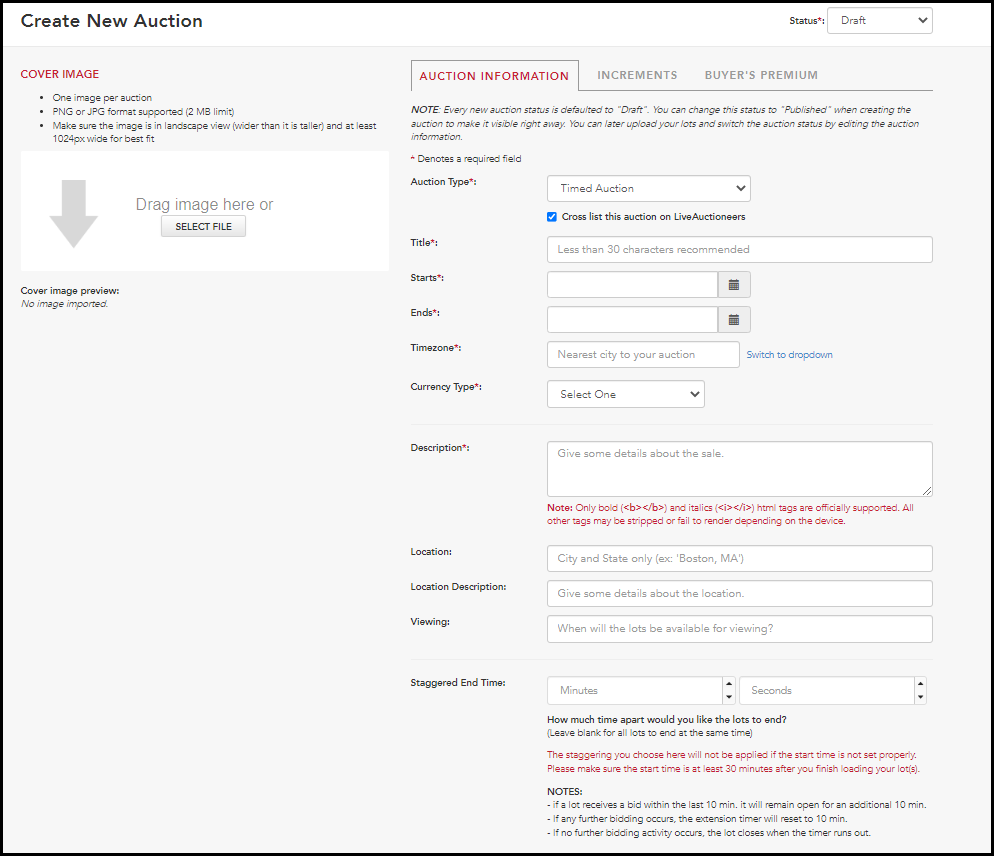
Task: Expand the Auction Type dropdown
Action: (x=649, y=188)
